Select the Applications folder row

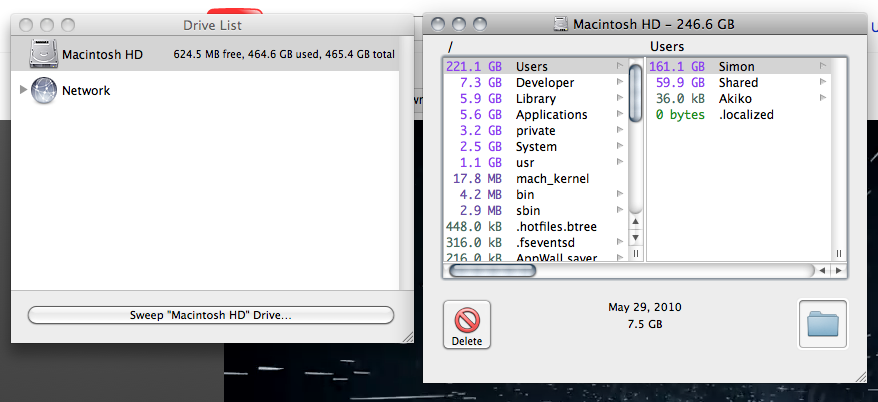[x=536, y=115]
